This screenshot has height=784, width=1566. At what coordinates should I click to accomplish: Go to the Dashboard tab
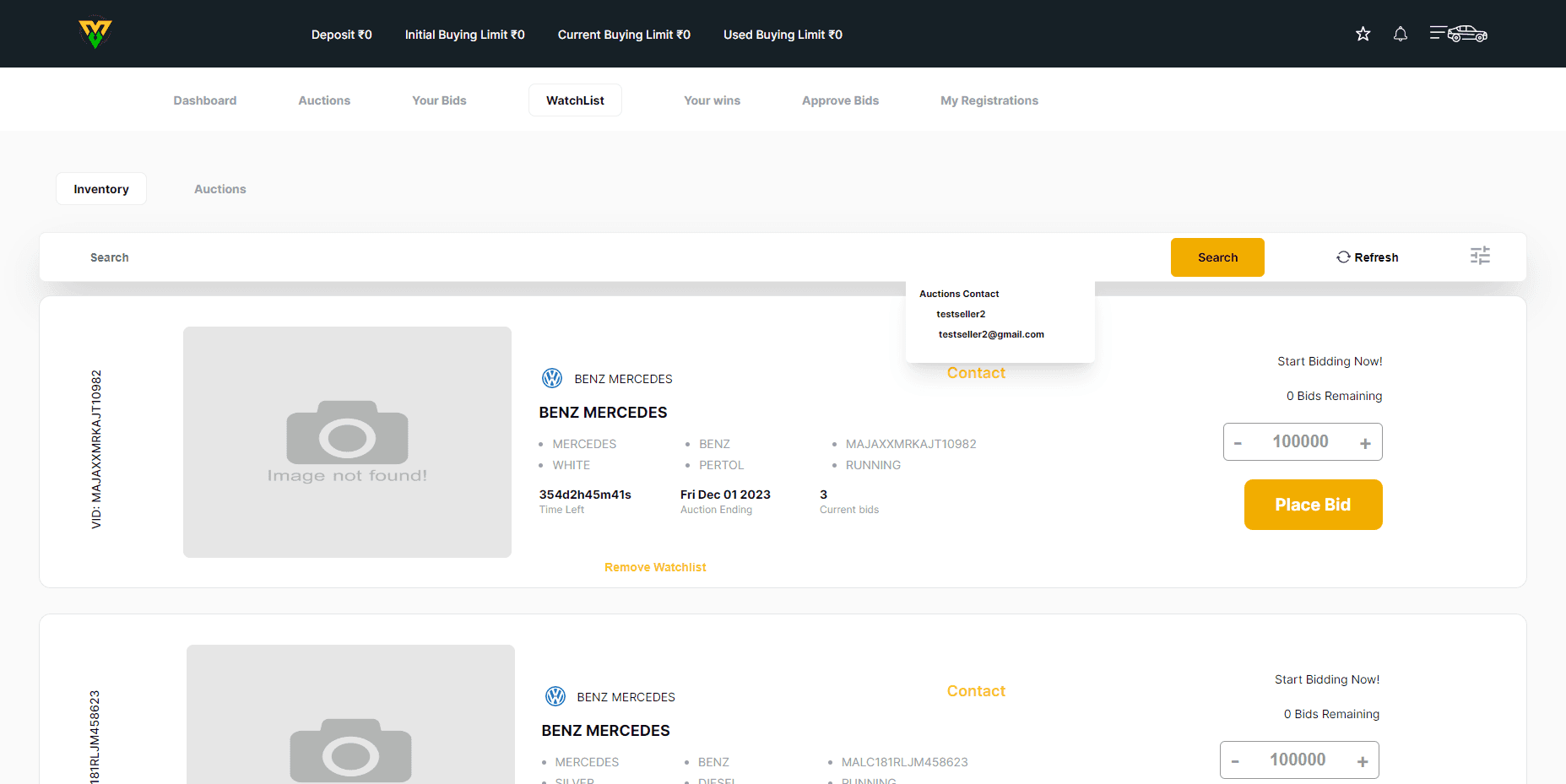(x=205, y=100)
